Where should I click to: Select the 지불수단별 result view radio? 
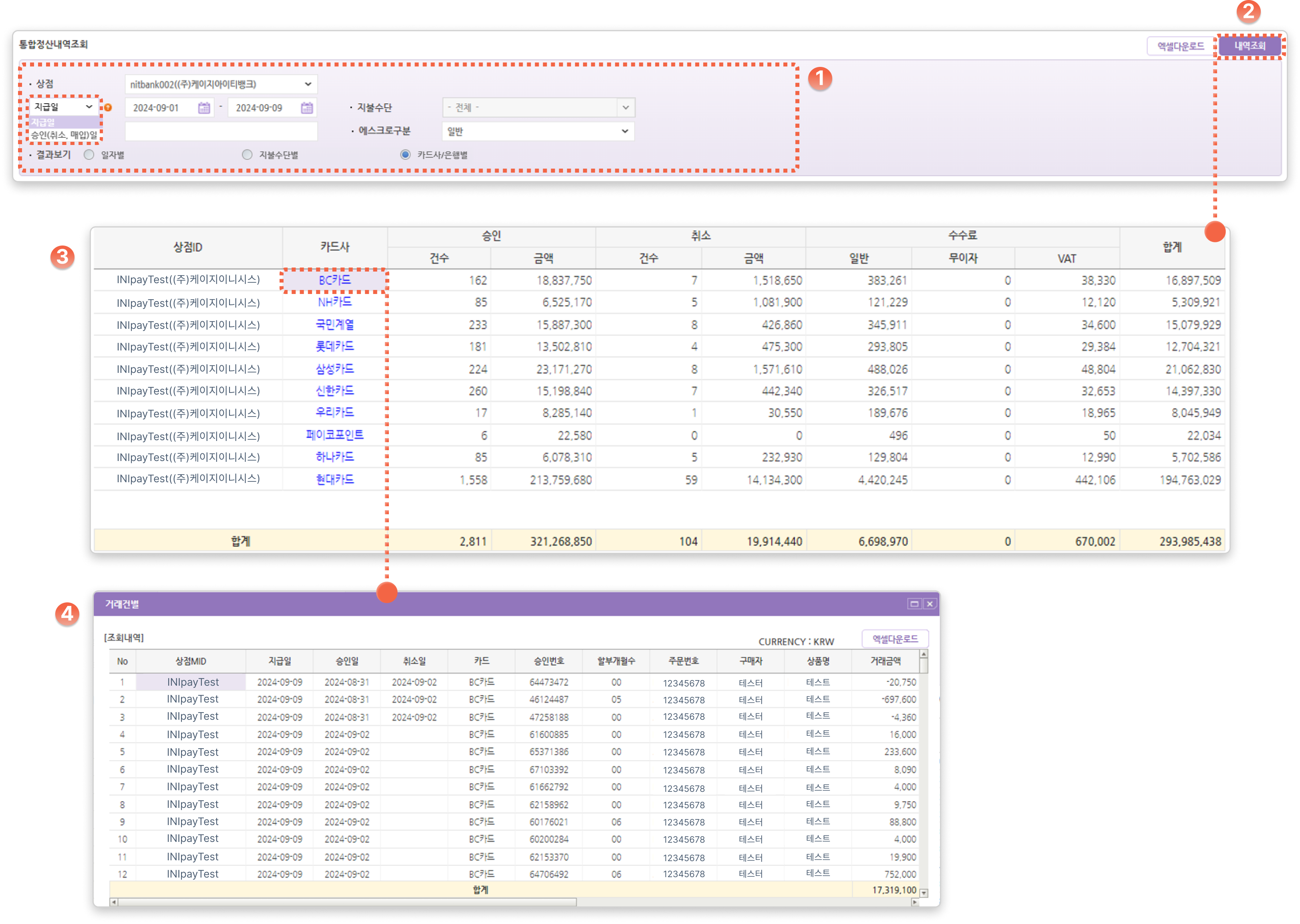click(247, 155)
